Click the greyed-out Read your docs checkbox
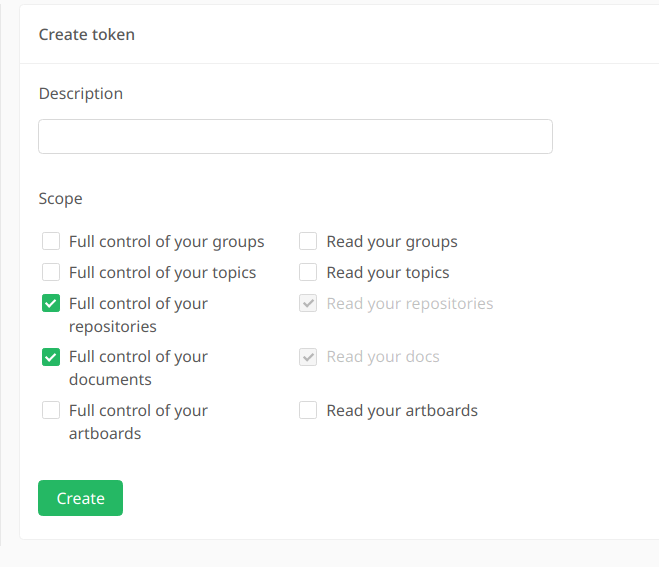Viewport: 659px width, 567px height. coord(308,356)
